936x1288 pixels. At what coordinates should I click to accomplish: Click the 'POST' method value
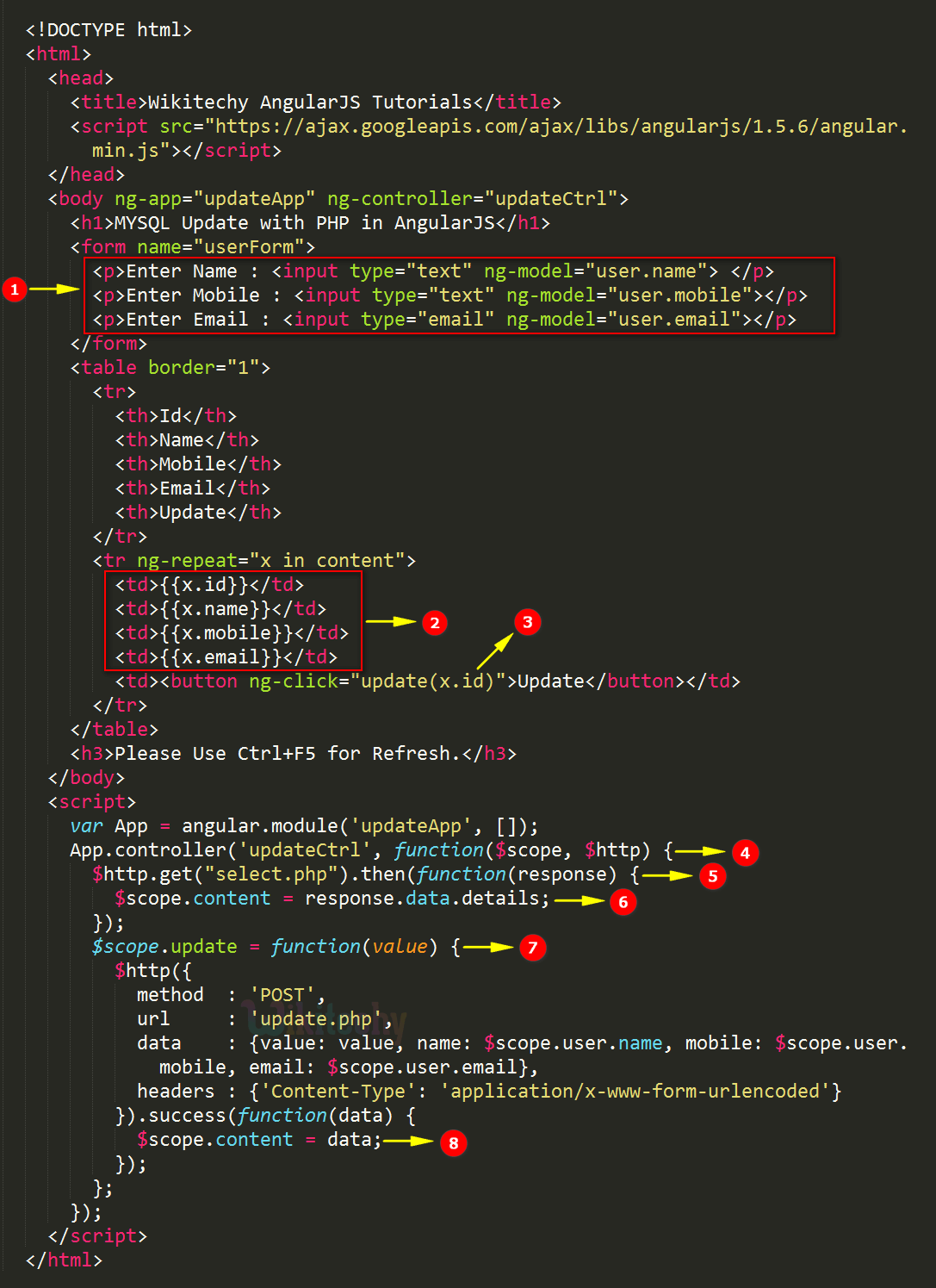(287, 995)
